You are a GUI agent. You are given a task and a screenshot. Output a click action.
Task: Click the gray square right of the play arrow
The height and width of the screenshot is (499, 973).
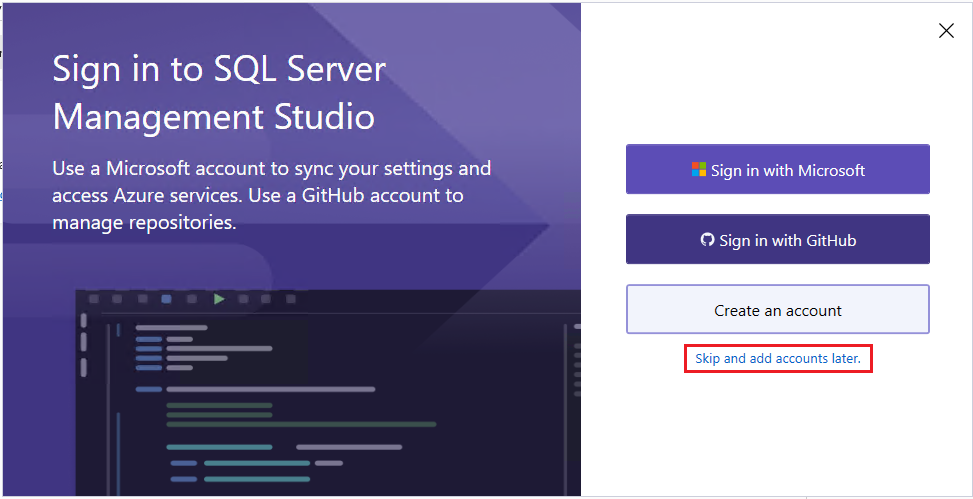tap(243, 299)
